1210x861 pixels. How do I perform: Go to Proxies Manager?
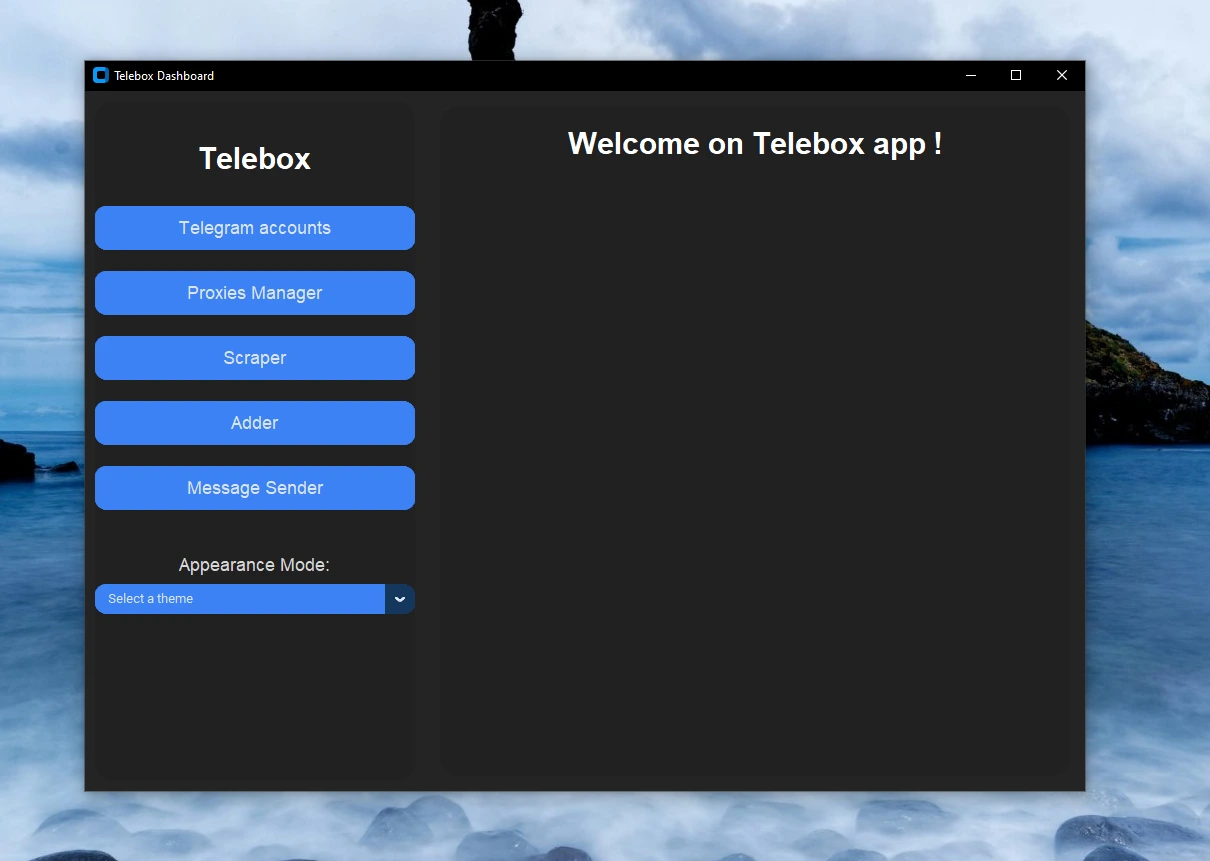point(255,293)
